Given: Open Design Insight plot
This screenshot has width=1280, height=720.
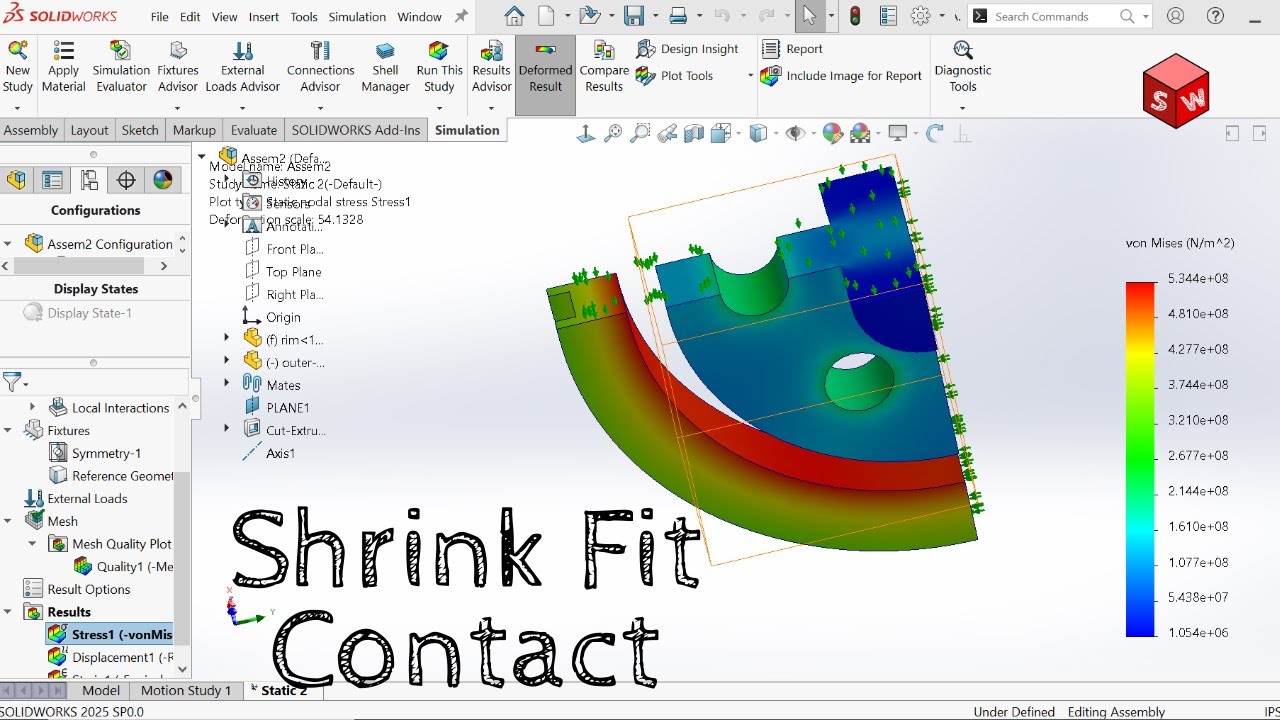Looking at the screenshot, I should pos(687,49).
